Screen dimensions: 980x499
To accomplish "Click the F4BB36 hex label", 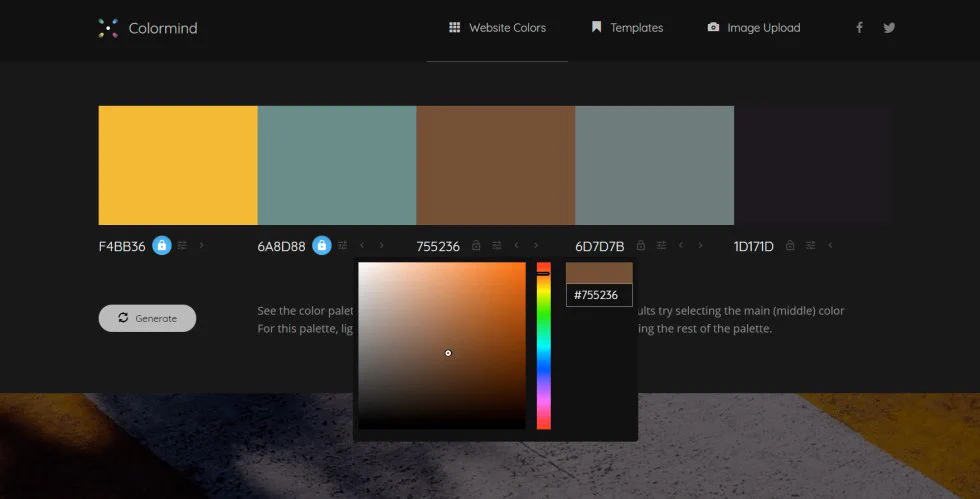I will (122, 246).
